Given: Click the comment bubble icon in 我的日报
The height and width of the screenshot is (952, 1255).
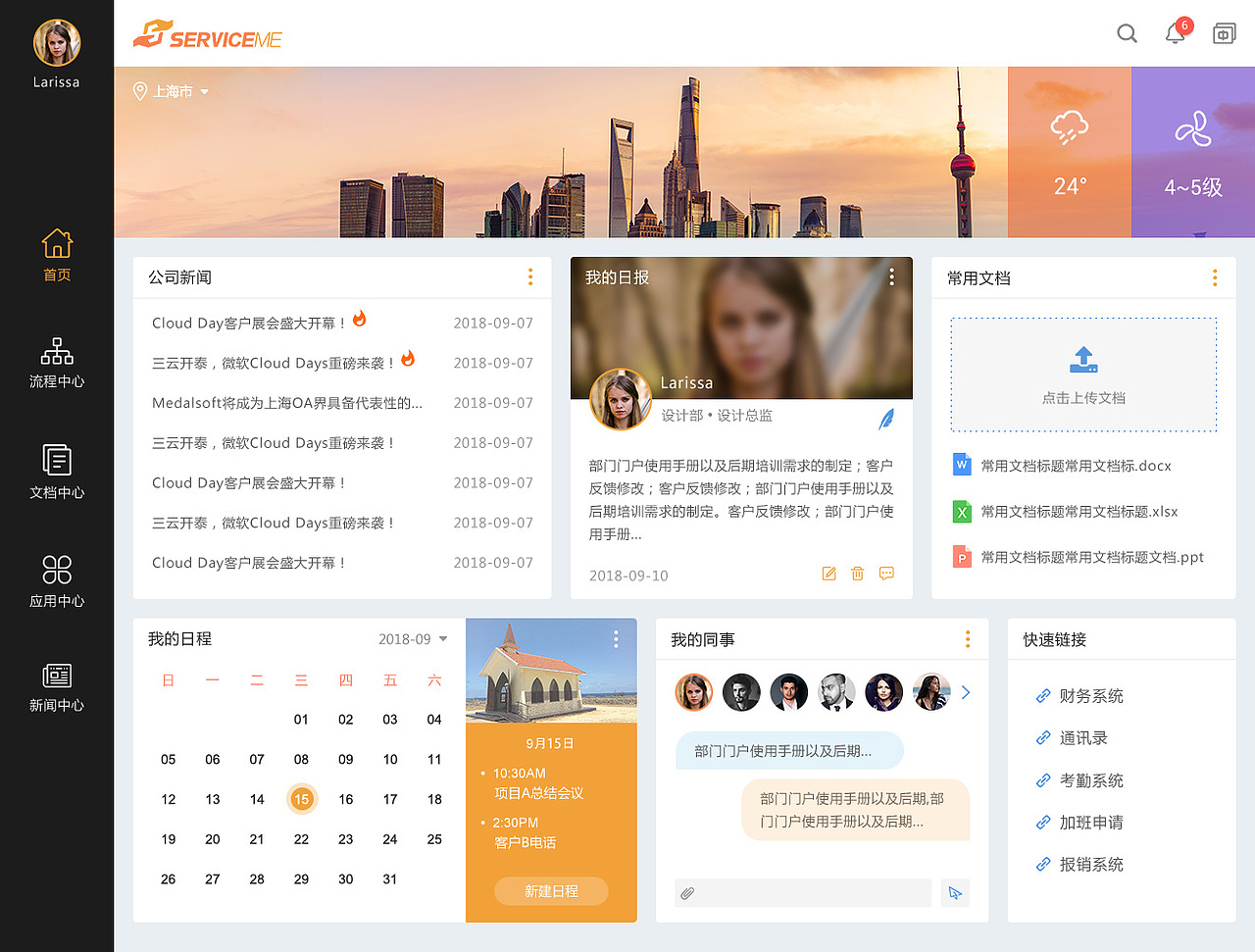Looking at the screenshot, I should click(x=887, y=574).
